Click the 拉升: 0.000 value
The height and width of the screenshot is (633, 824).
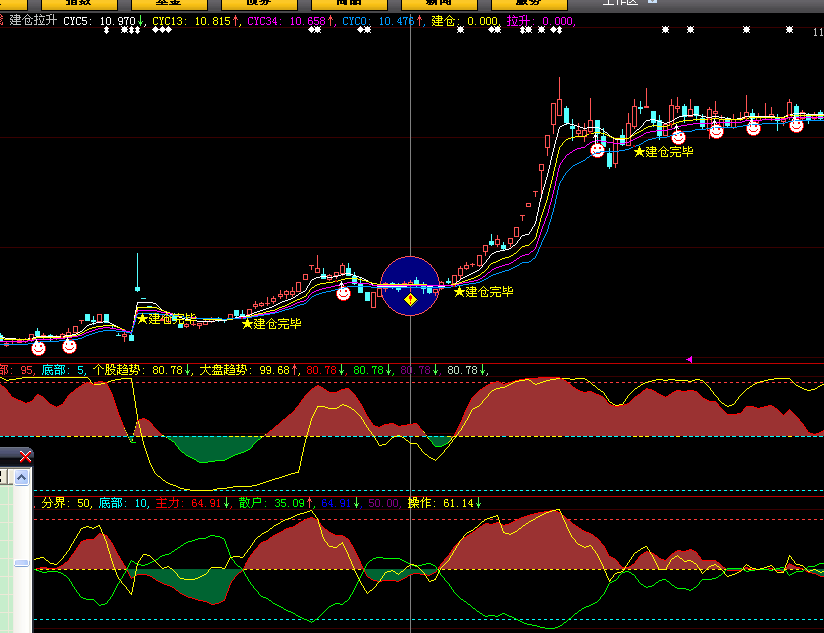(540, 21)
